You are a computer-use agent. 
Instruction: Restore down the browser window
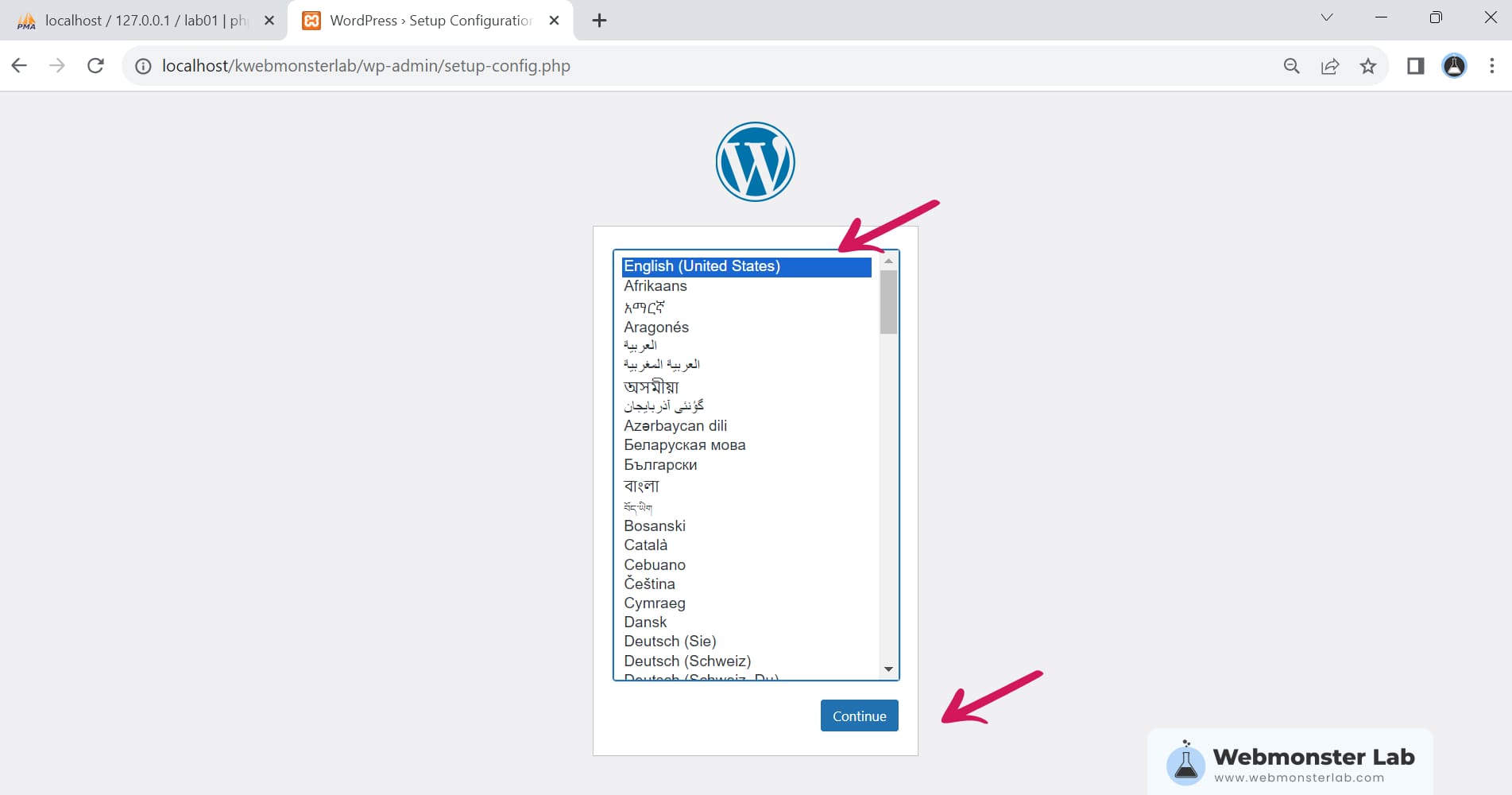pos(1436,17)
